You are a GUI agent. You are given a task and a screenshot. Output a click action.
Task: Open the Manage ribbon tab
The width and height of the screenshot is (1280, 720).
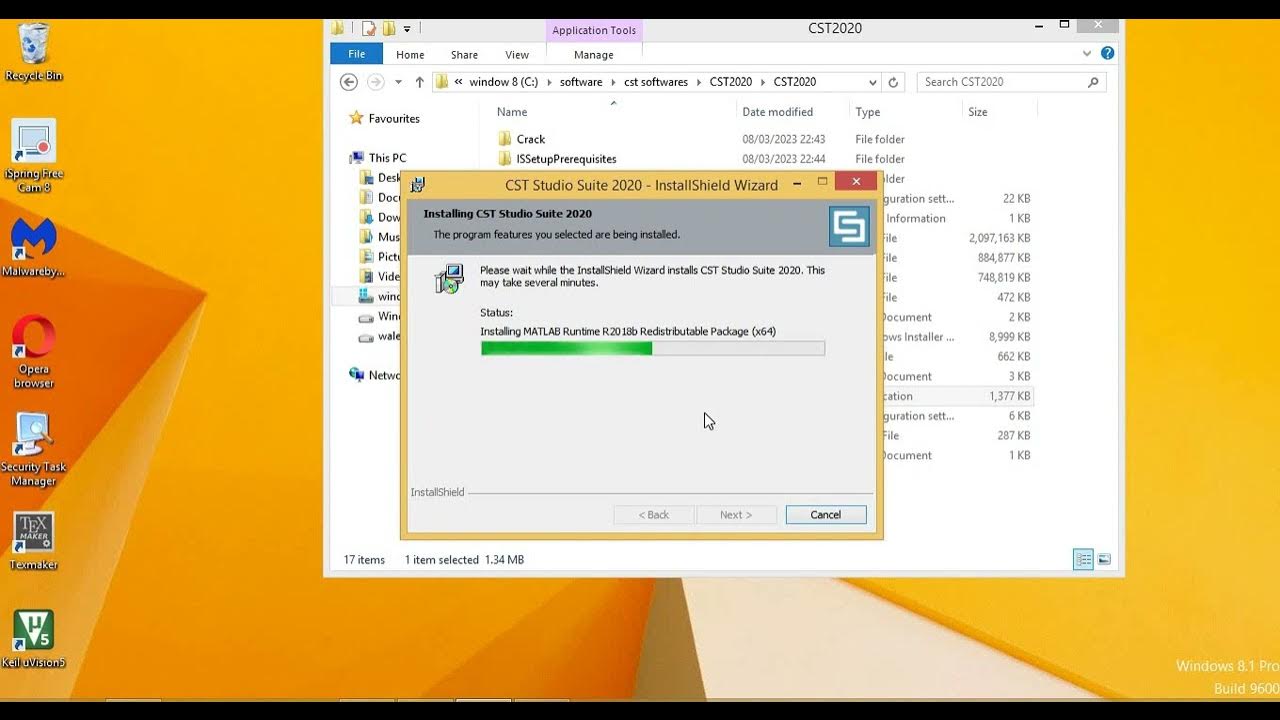594,55
